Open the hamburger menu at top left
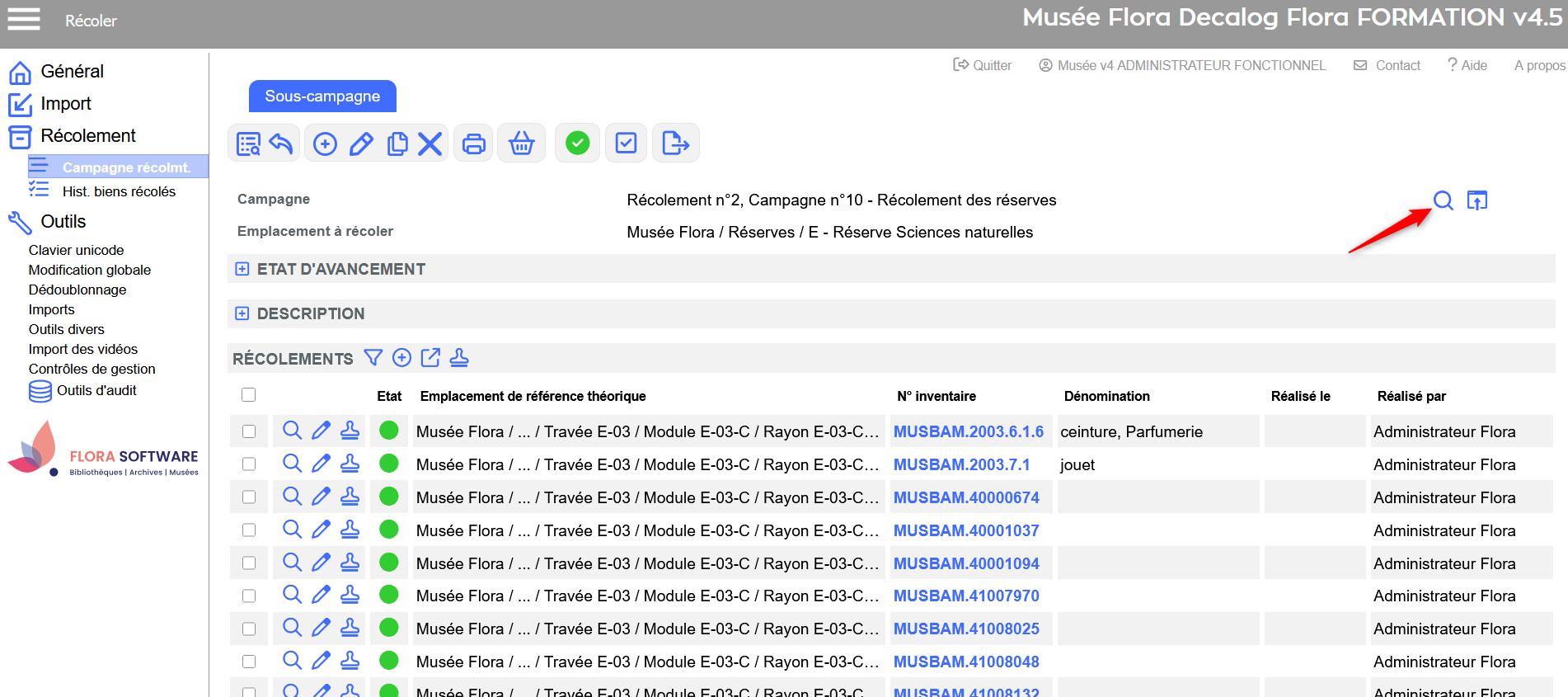1568x697 pixels. click(24, 19)
